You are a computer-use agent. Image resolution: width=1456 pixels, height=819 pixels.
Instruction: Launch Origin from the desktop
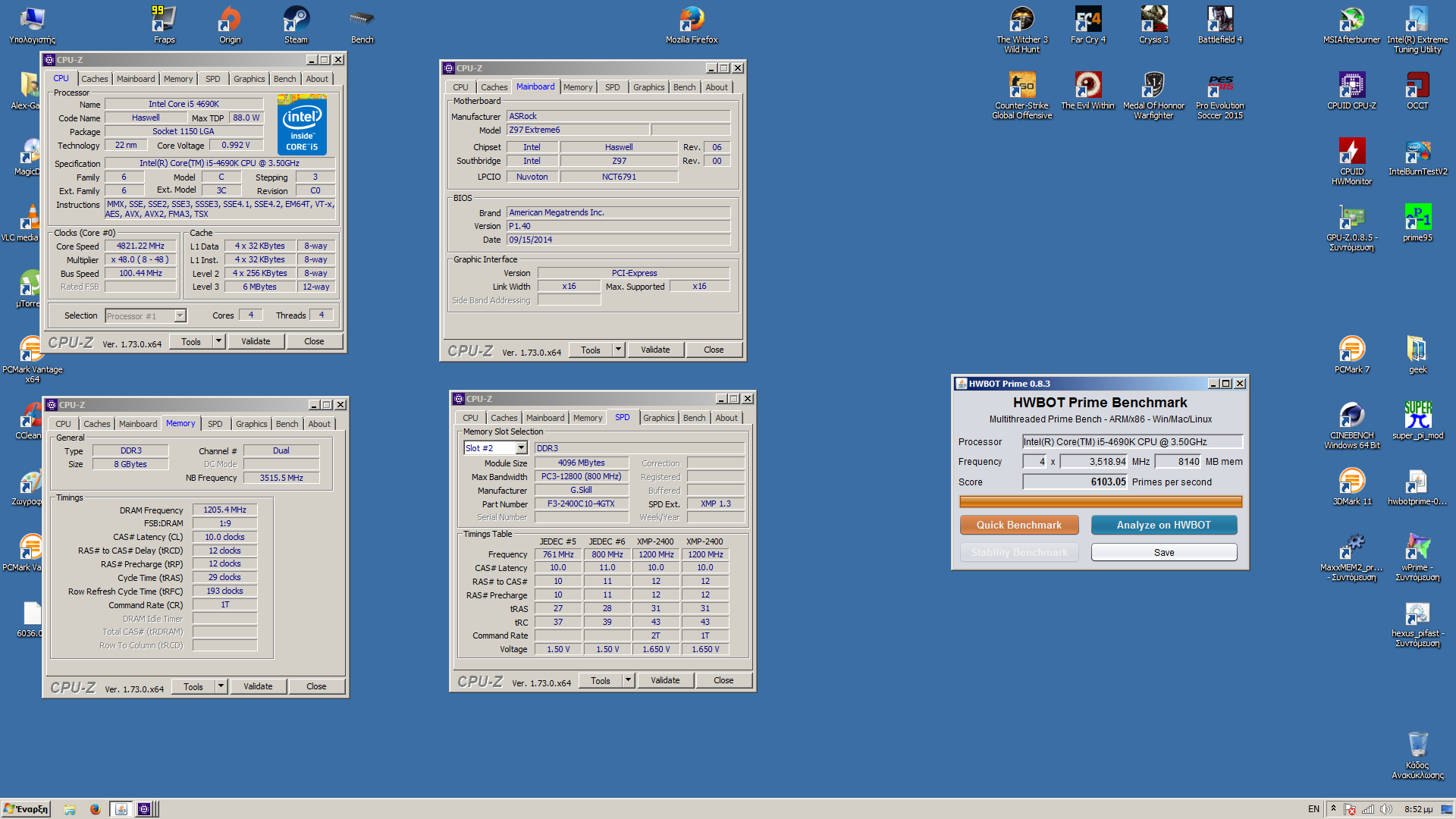pyautogui.click(x=230, y=24)
